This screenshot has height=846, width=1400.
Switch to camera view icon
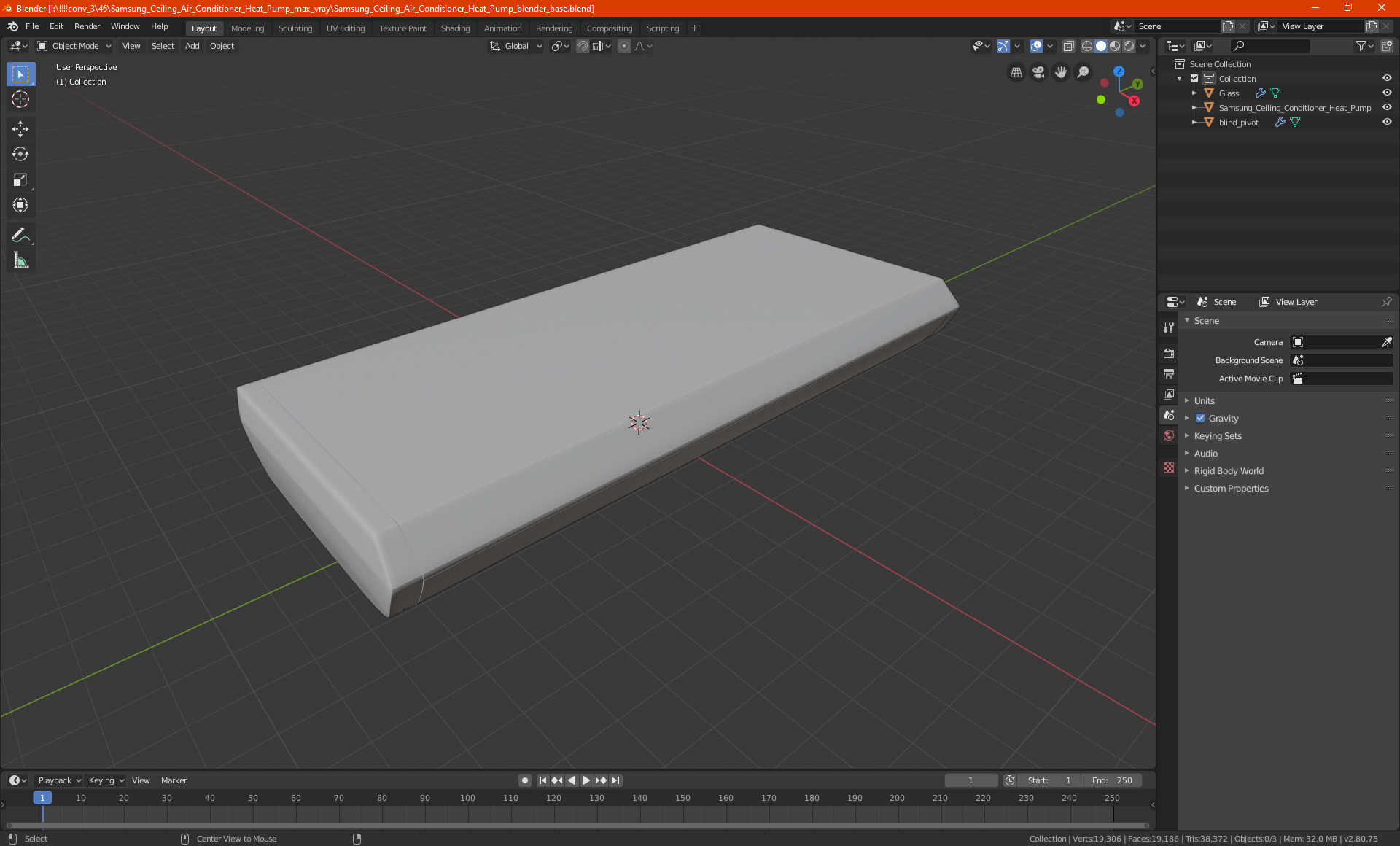tap(1038, 72)
